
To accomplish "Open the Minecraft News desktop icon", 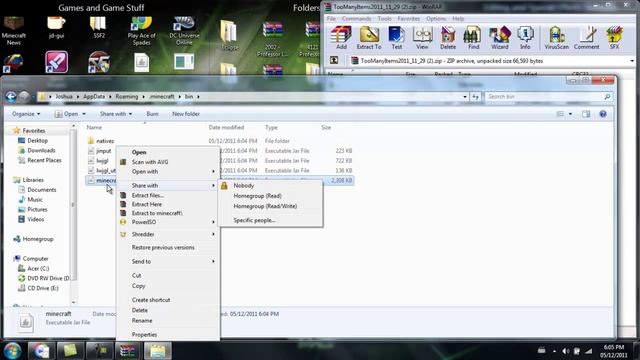I will [13, 30].
